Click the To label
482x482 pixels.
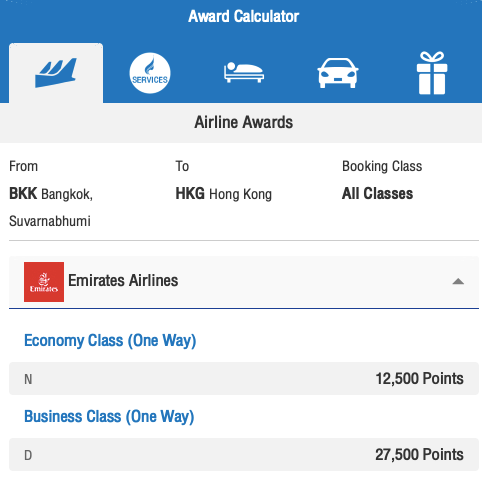click(x=182, y=166)
